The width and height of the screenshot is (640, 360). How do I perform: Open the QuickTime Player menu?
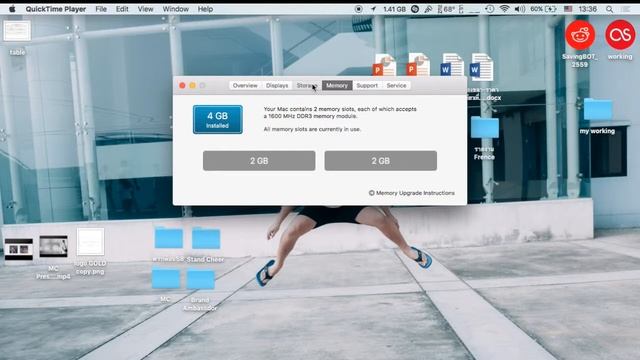[56, 9]
